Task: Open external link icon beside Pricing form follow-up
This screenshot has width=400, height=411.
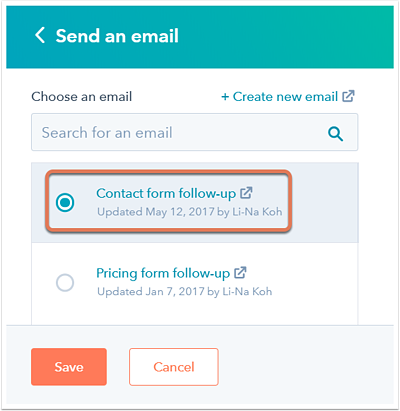Action: pyautogui.click(x=240, y=273)
